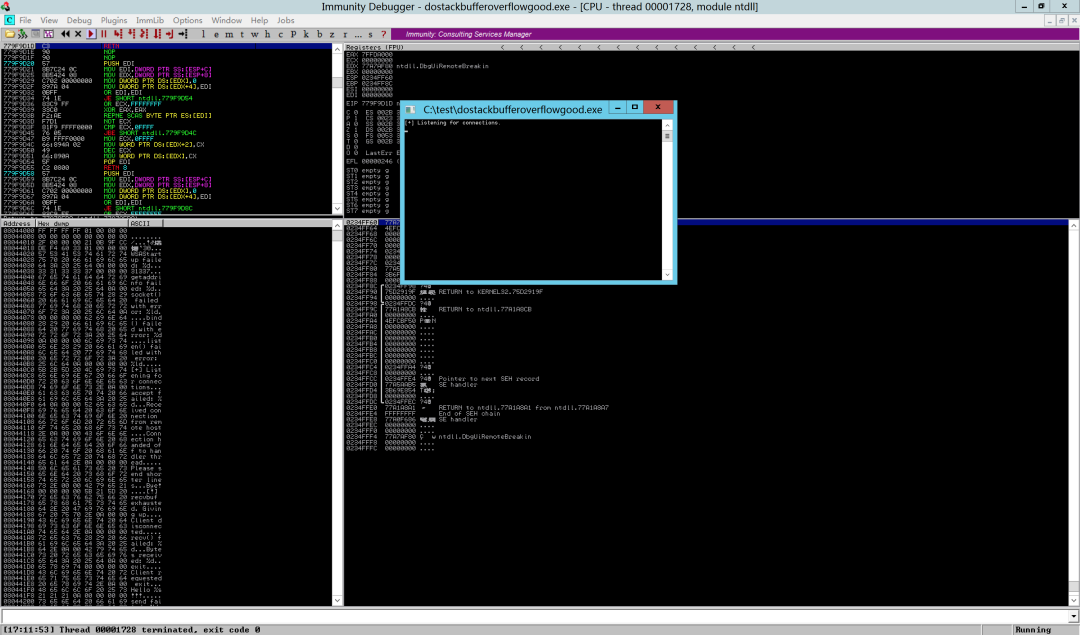Click console window scroll-down arrow

point(667,275)
